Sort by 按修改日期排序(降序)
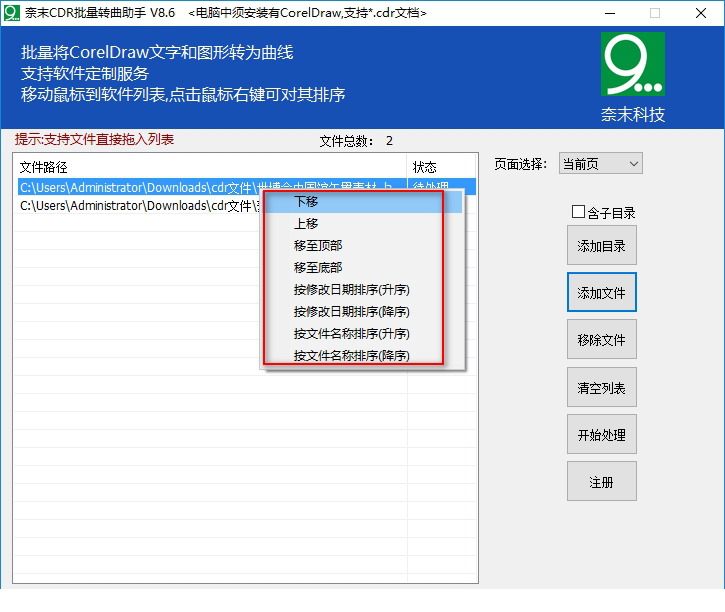The height and width of the screenshot is (612, 725). (363, 312)
